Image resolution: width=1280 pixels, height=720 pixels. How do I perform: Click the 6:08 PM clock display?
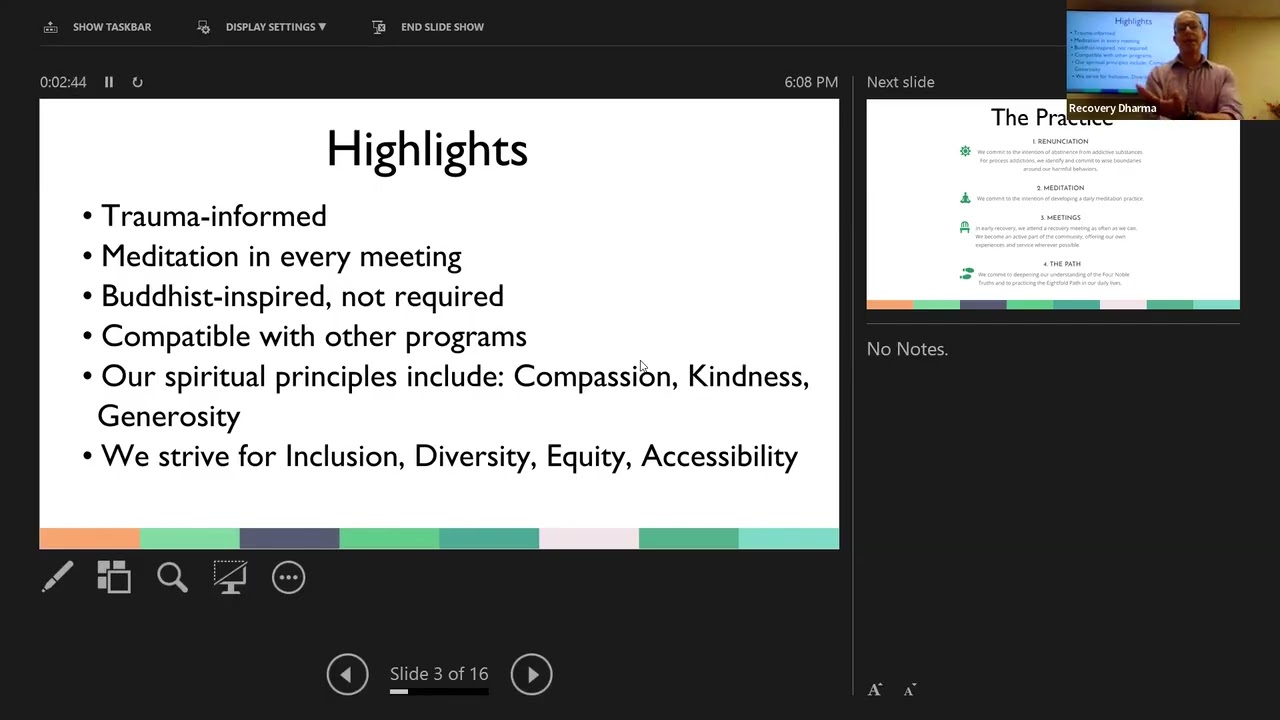coord(811,82)
